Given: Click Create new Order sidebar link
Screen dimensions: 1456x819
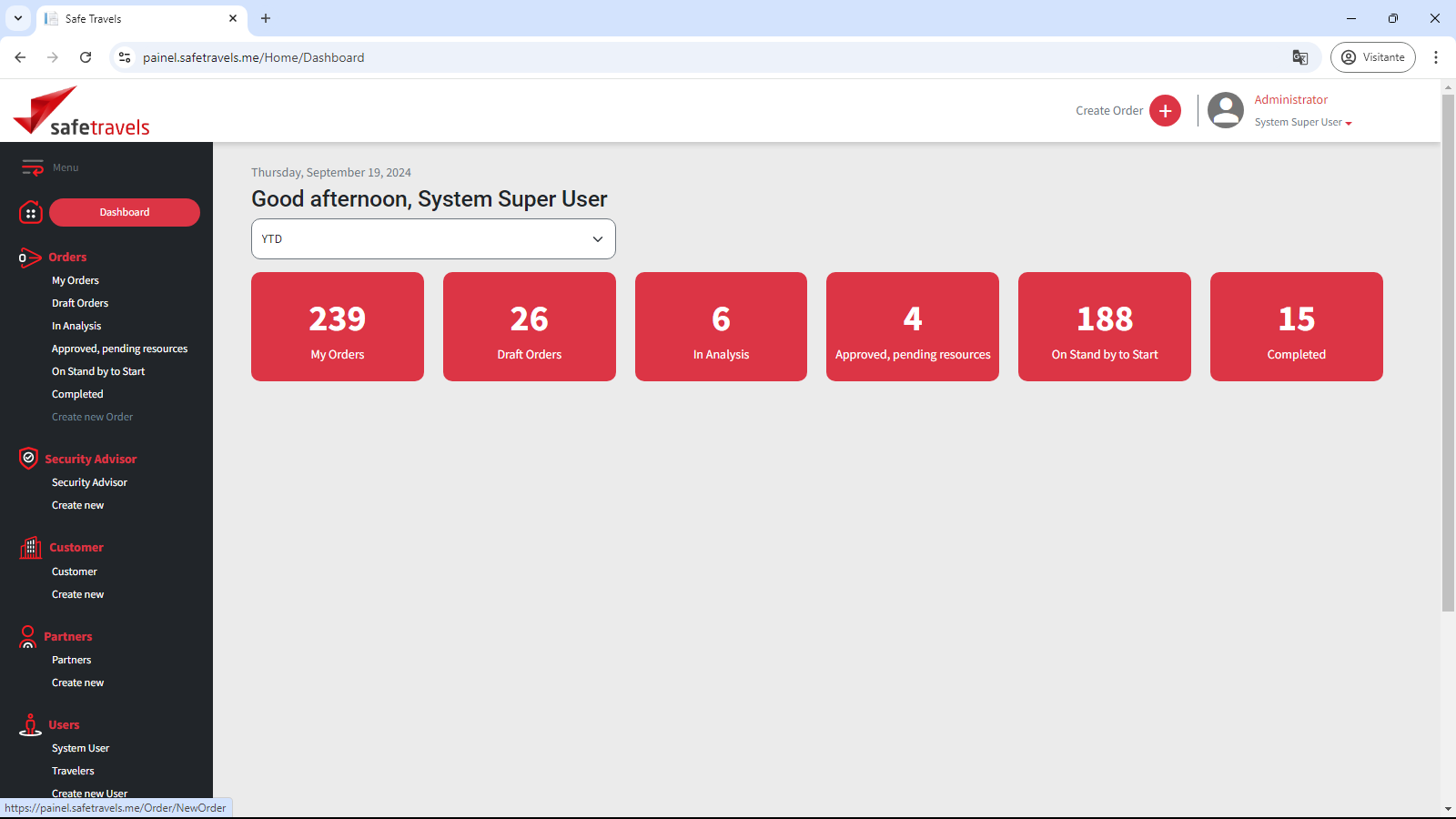Looking at the screenshot, I should (x=92, y=417).
